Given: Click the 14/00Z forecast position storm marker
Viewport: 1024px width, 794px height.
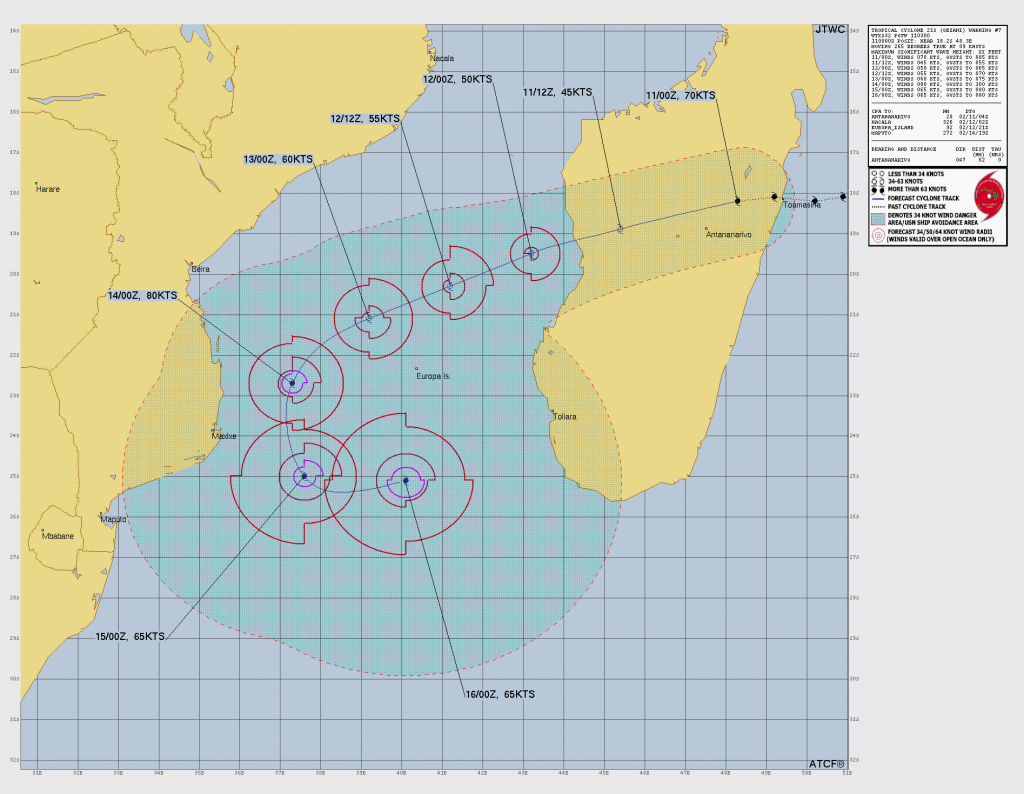Looking at the screenshot, I should tap(292, 382).
